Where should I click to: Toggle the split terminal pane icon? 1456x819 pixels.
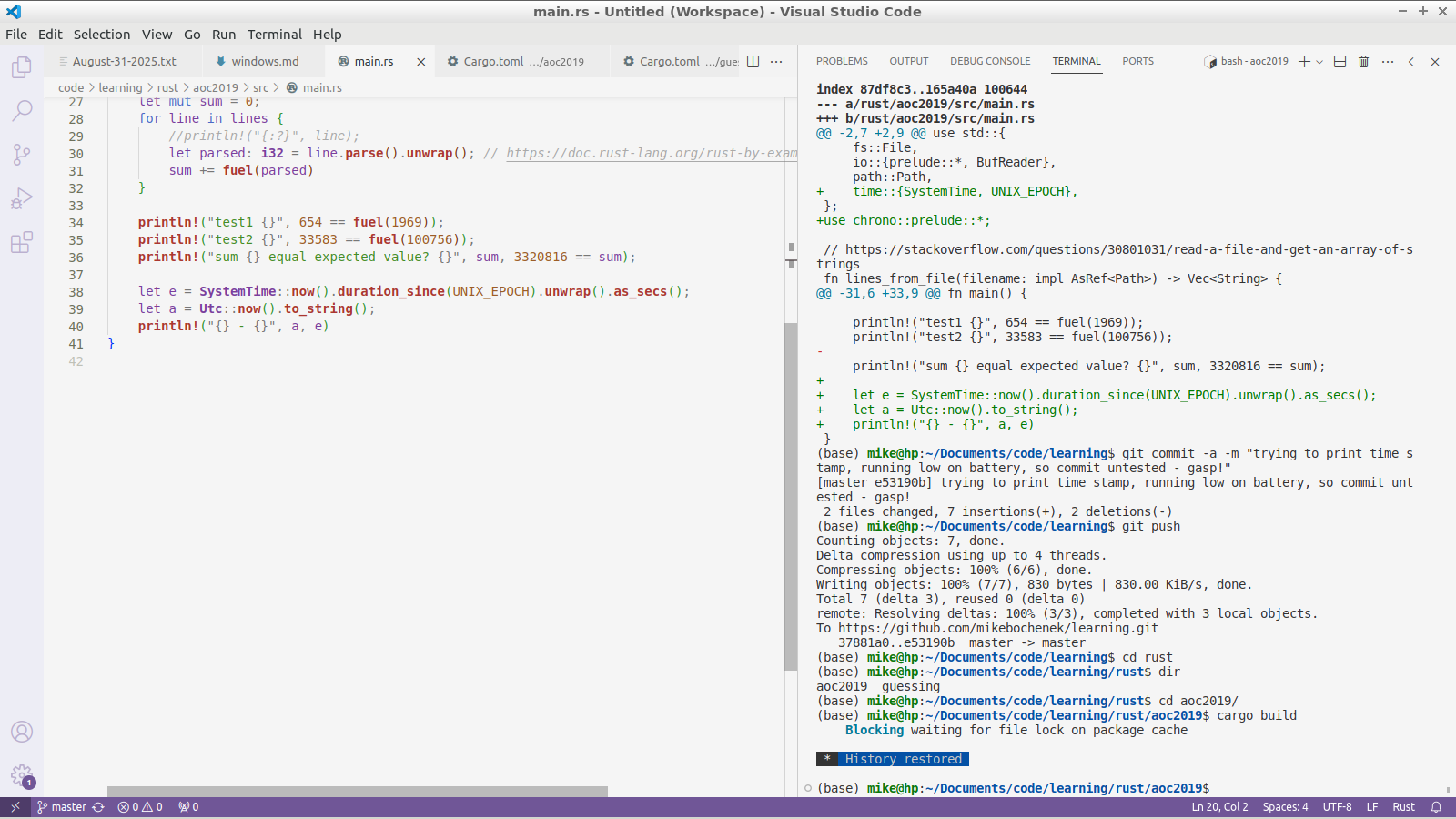pyautogui.click(x=1338, y=61)
